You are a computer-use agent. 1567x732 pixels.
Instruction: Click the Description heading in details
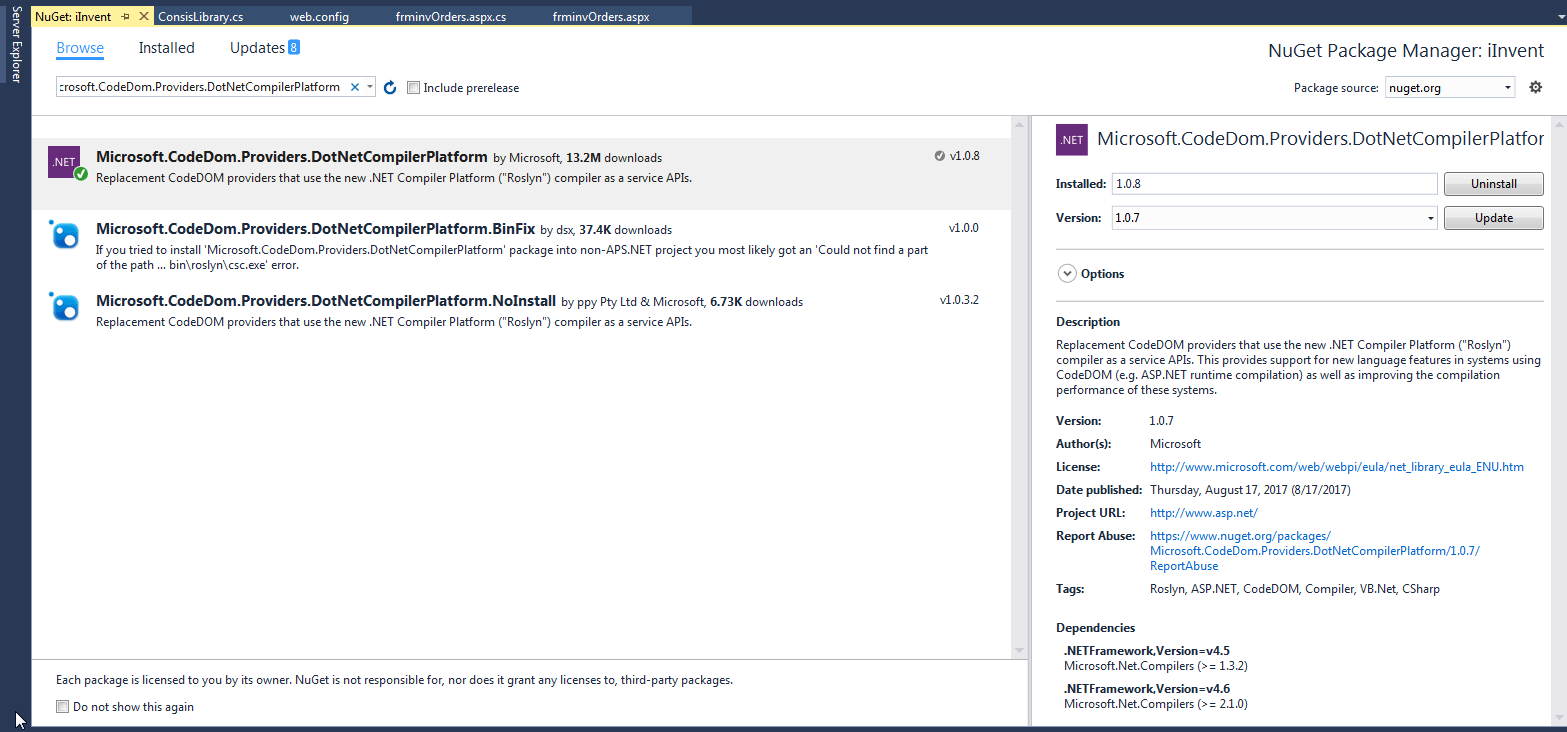[x=1088, y=322]
